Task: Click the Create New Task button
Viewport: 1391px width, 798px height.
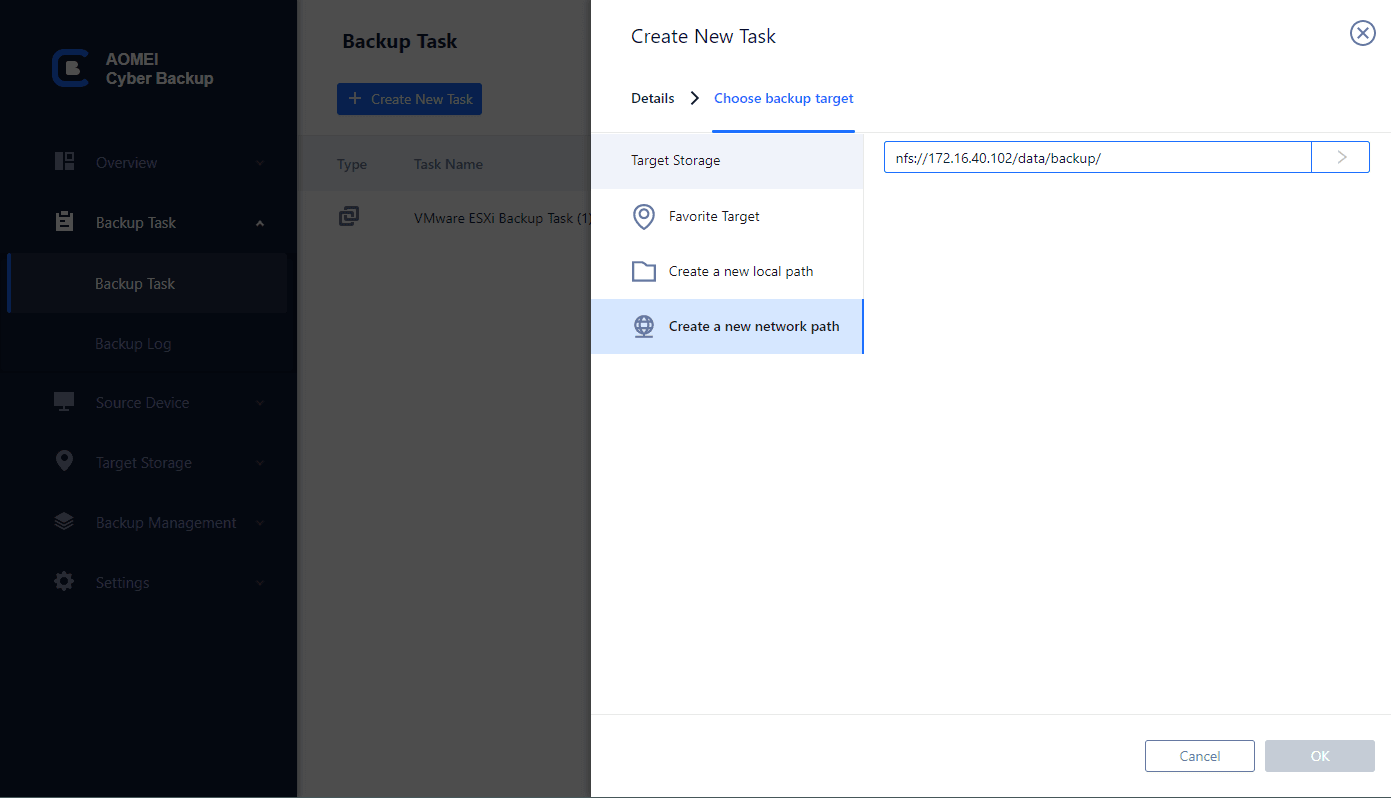Action: [x=409, y=99]
